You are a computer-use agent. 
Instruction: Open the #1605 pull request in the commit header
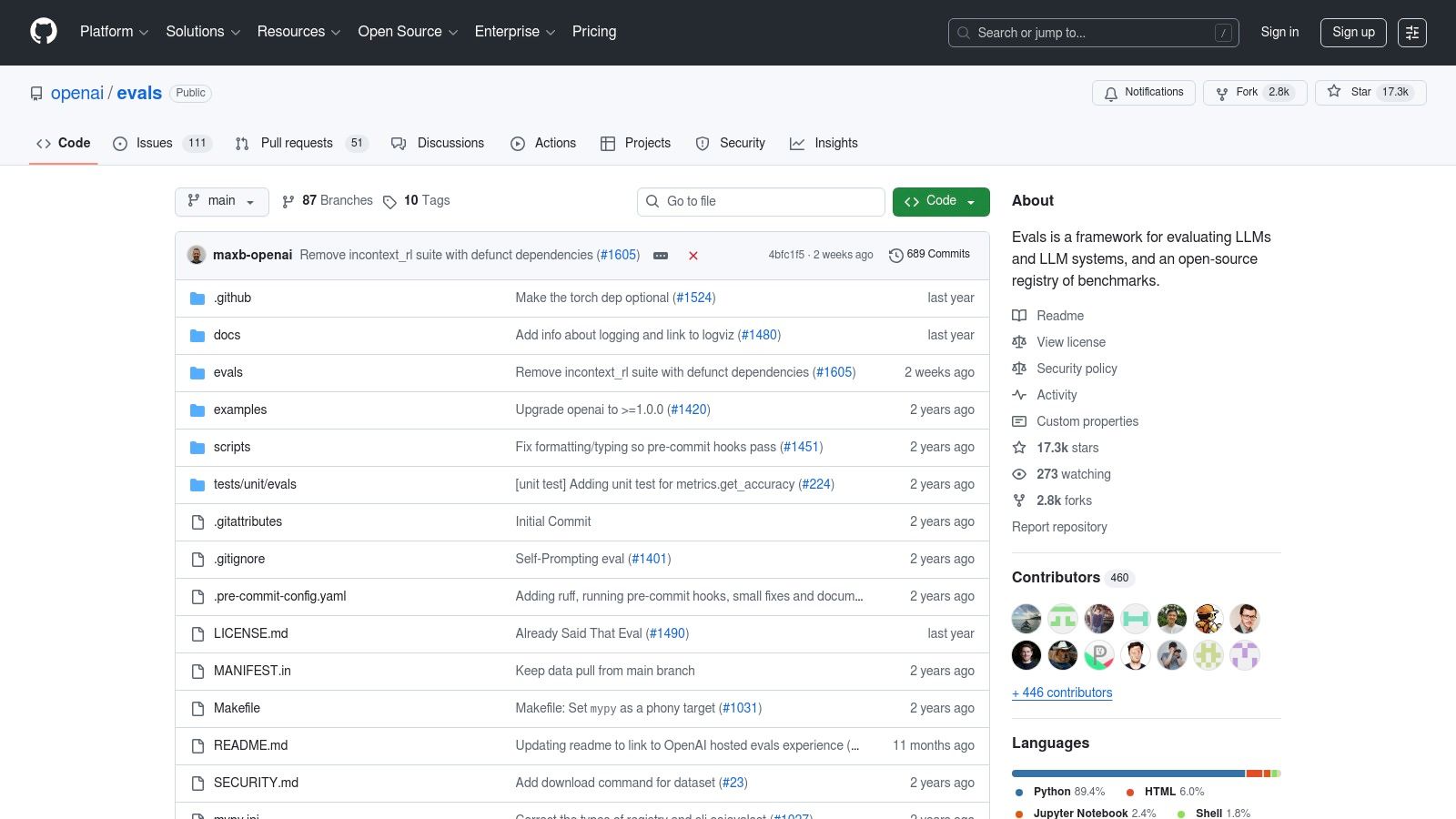(x=619, y=255)
